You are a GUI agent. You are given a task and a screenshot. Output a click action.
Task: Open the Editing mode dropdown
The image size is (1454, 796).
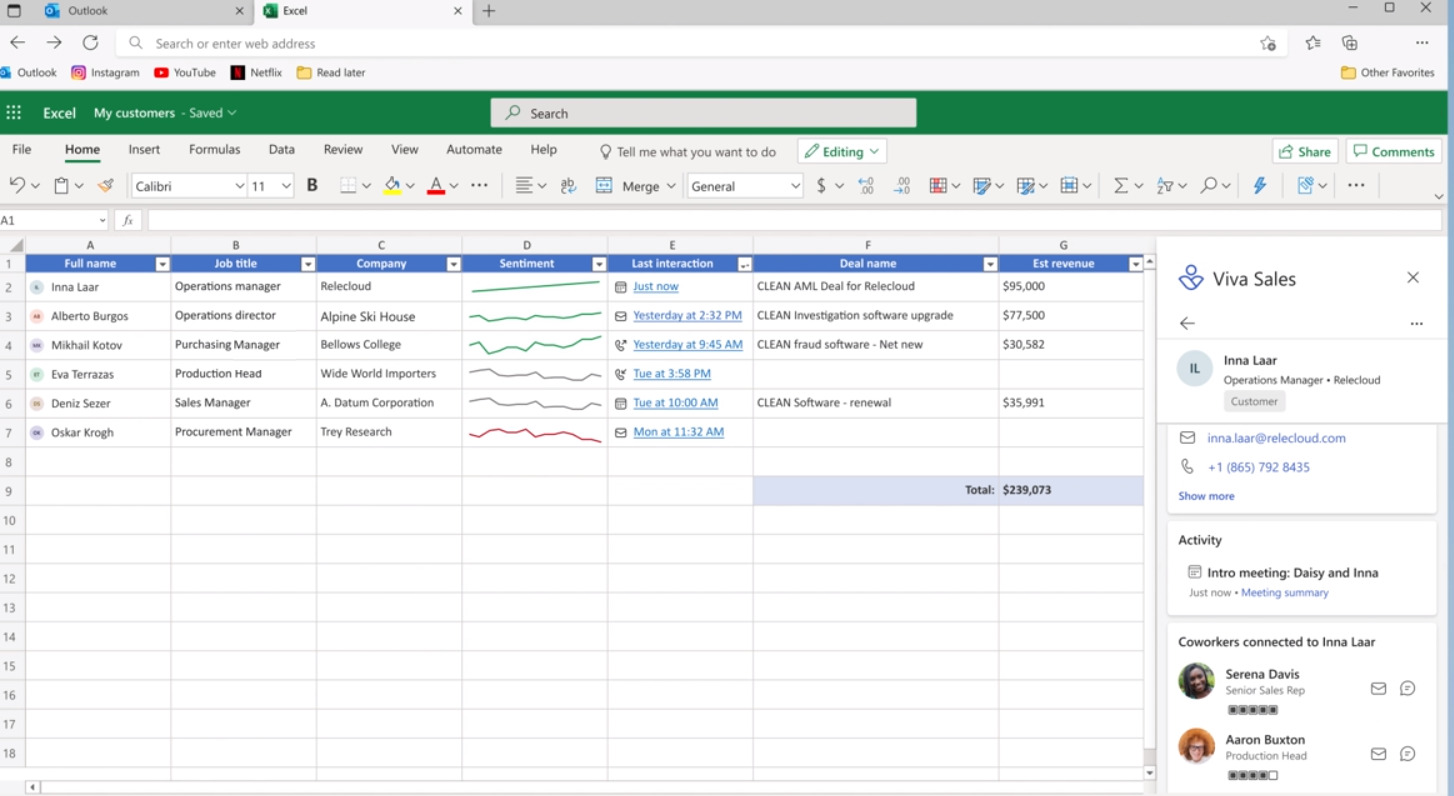tap(842, 152)
